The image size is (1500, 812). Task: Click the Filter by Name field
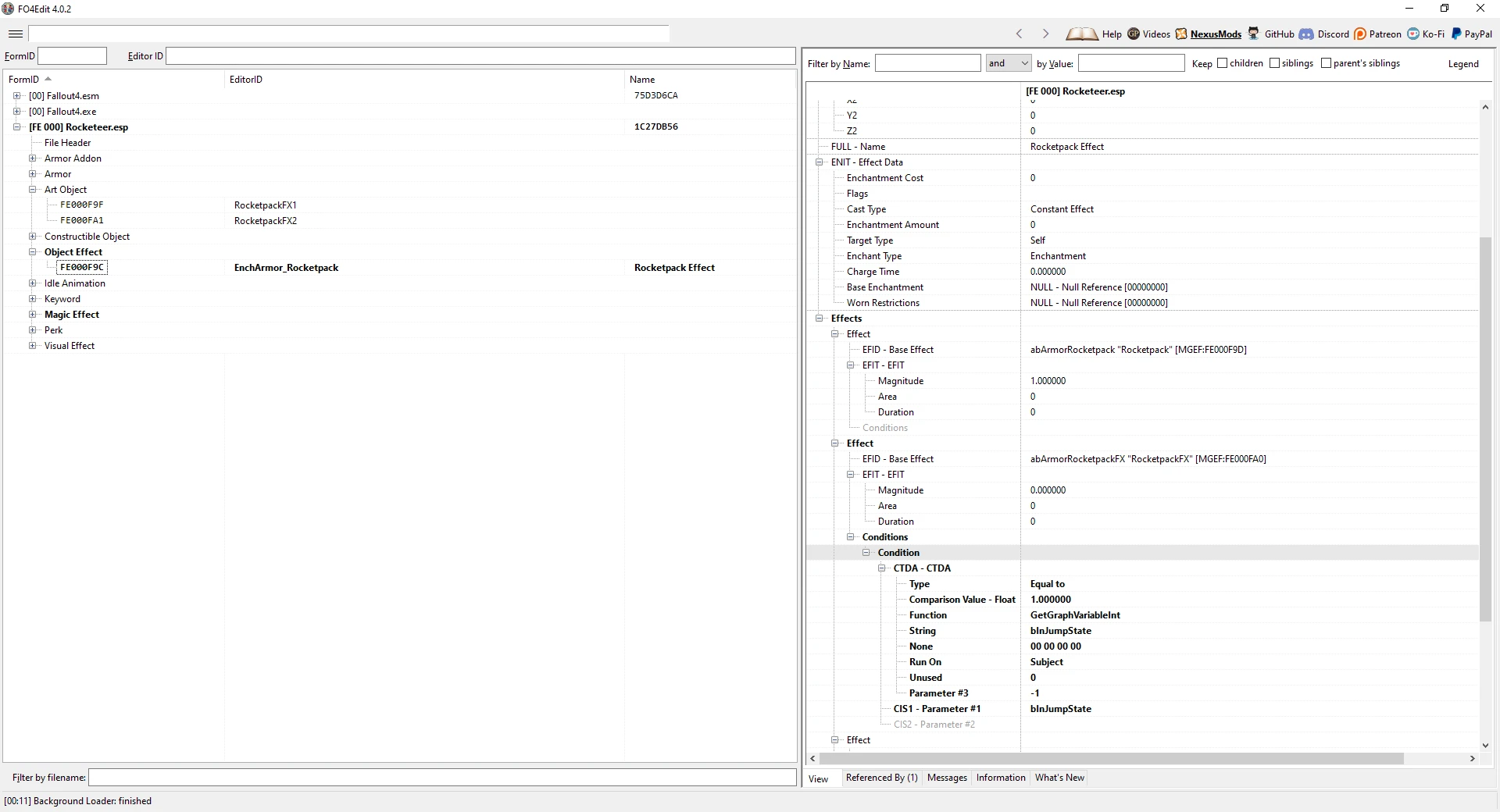coord(927,63)
